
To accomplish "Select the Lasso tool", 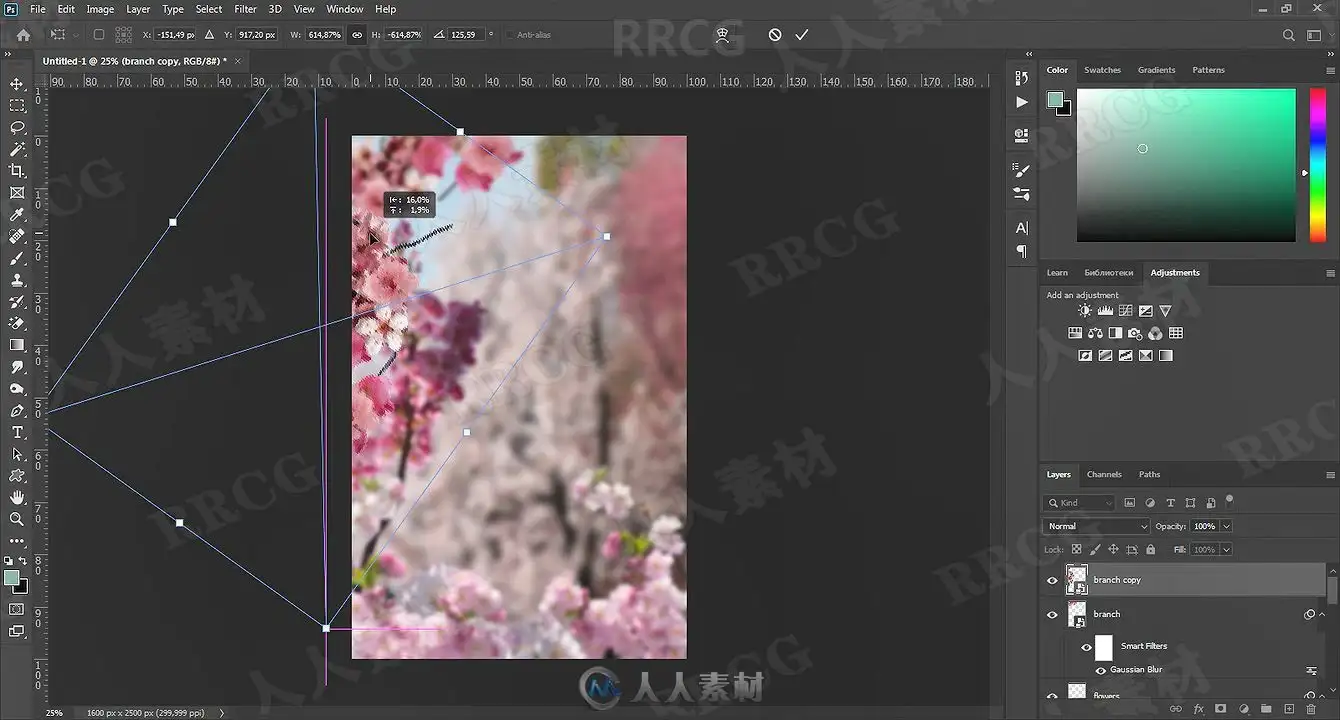I will (x=17, y=127).
